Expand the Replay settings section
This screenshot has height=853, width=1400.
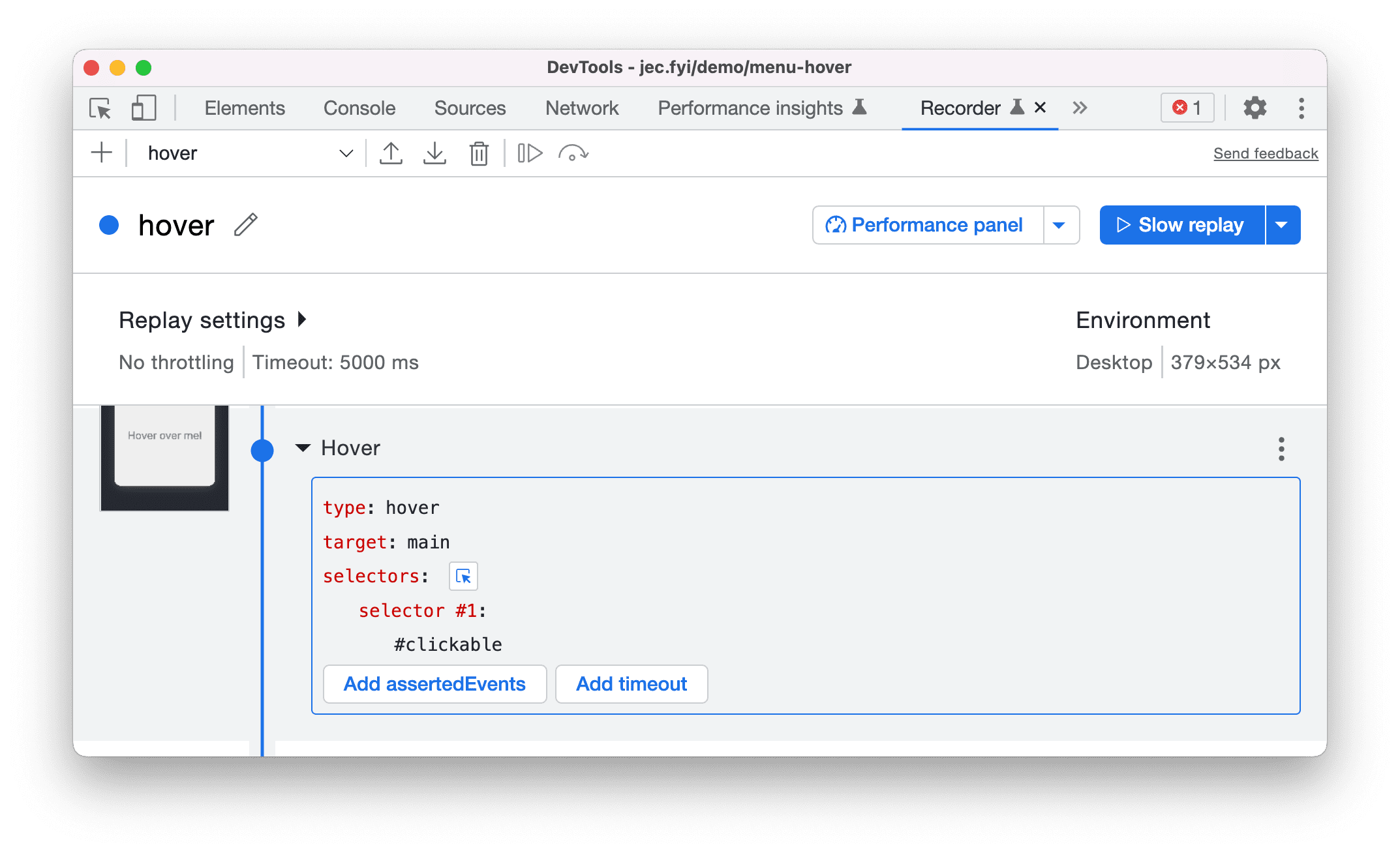tap(214, 320)
